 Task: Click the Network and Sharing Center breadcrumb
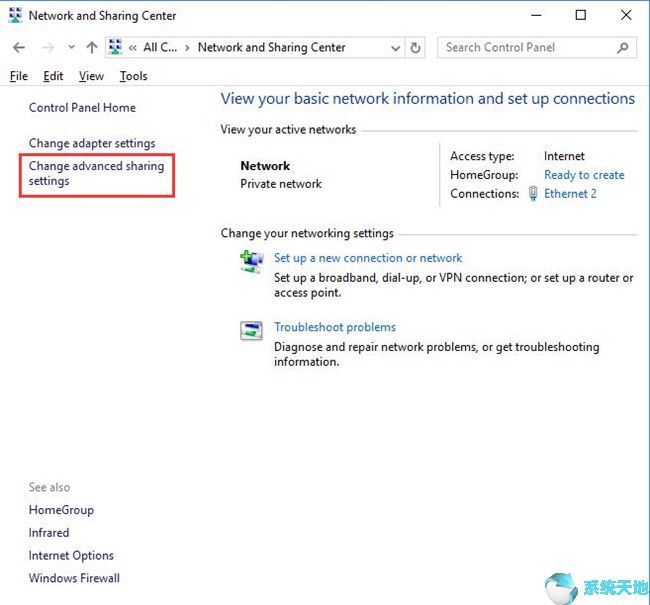click(x=272, y=47)
